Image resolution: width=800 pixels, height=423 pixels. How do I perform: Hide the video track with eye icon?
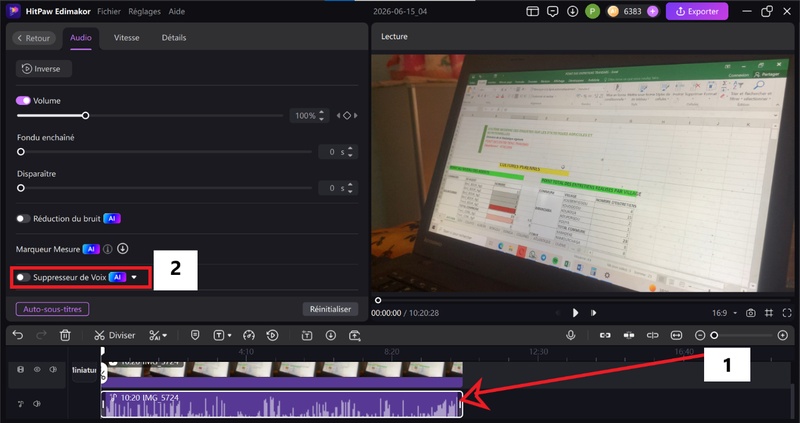[x=37, y=369]
